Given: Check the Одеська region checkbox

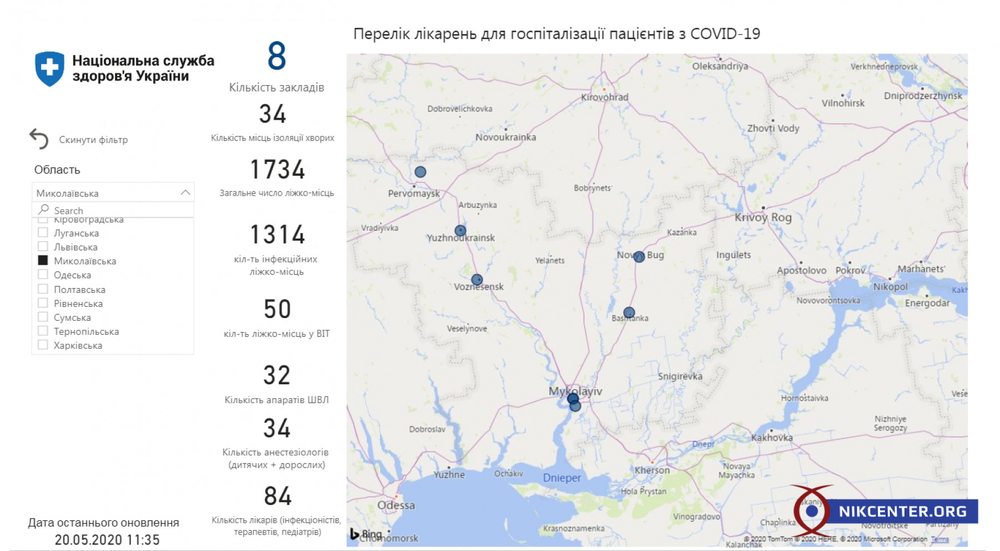Looking at the screenshot, I should tap(43, 275).
